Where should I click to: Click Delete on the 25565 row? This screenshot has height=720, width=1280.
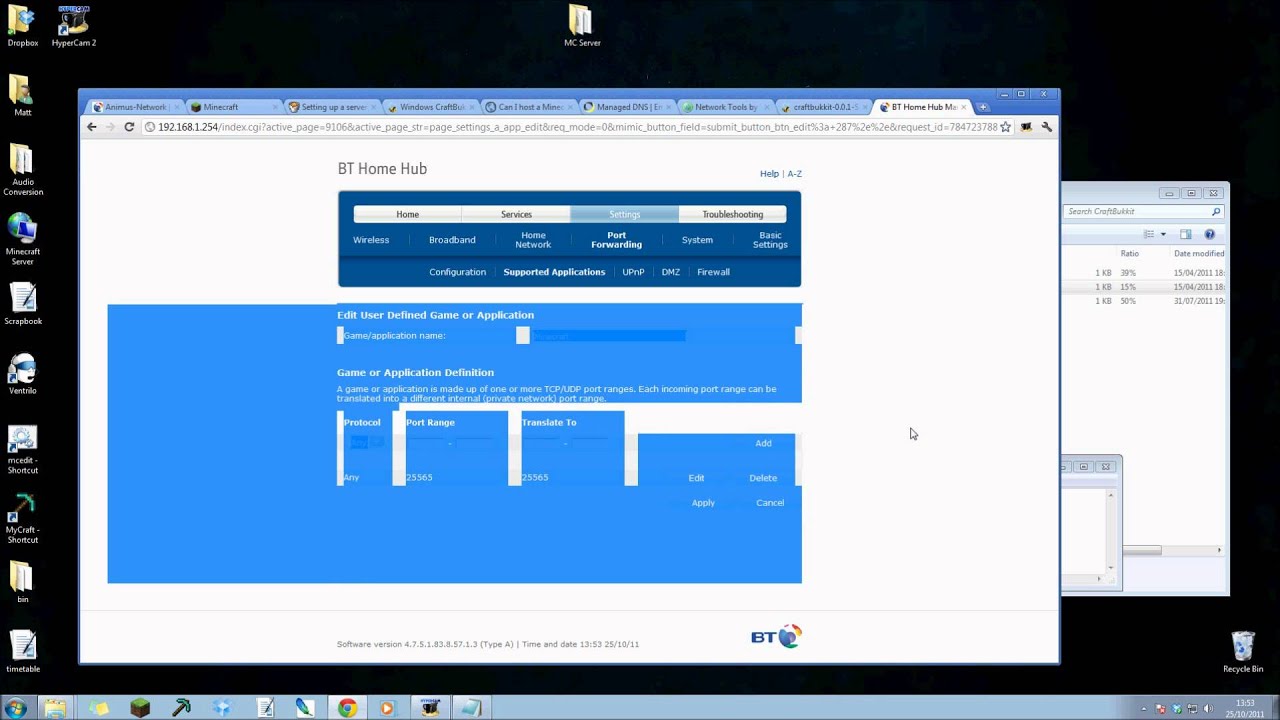[x=763, y=478]
